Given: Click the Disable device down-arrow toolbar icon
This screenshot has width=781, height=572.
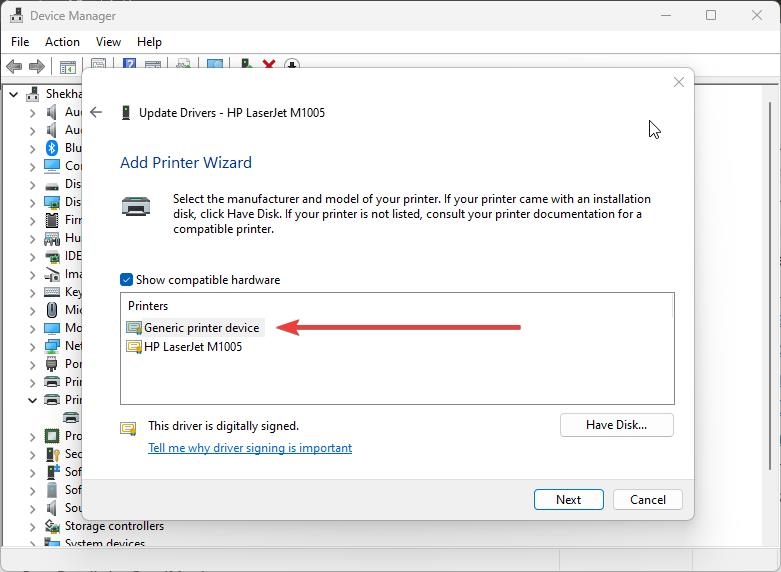Looking at the screenshot, I should coord(292,64).
